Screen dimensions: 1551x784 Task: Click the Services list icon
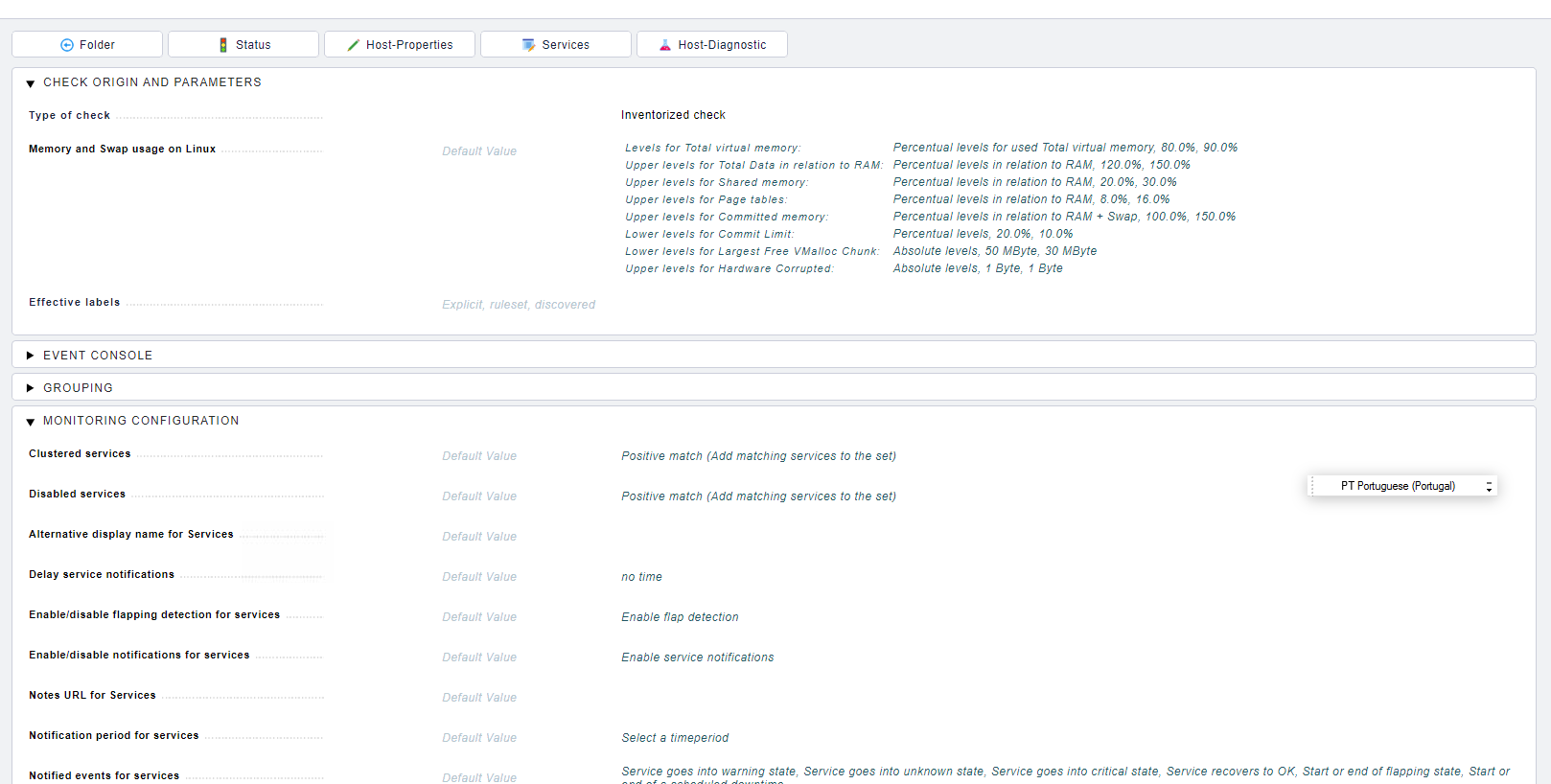(528, 45)
